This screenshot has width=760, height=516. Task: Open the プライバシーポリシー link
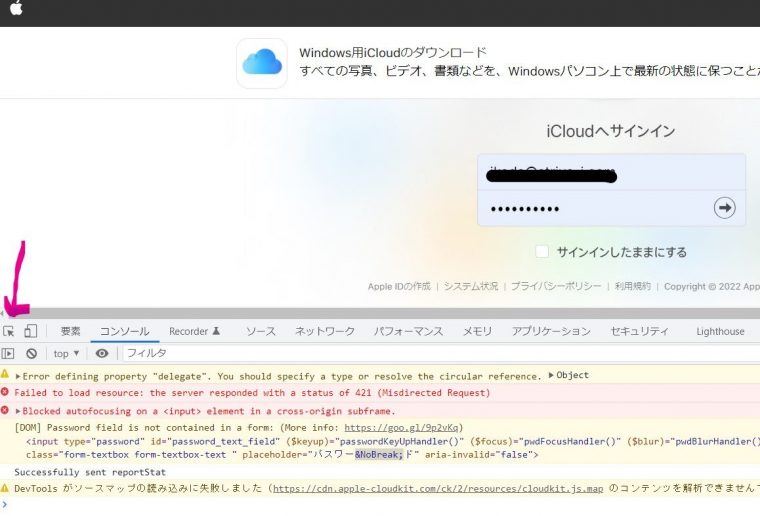[x=556, y=286]
